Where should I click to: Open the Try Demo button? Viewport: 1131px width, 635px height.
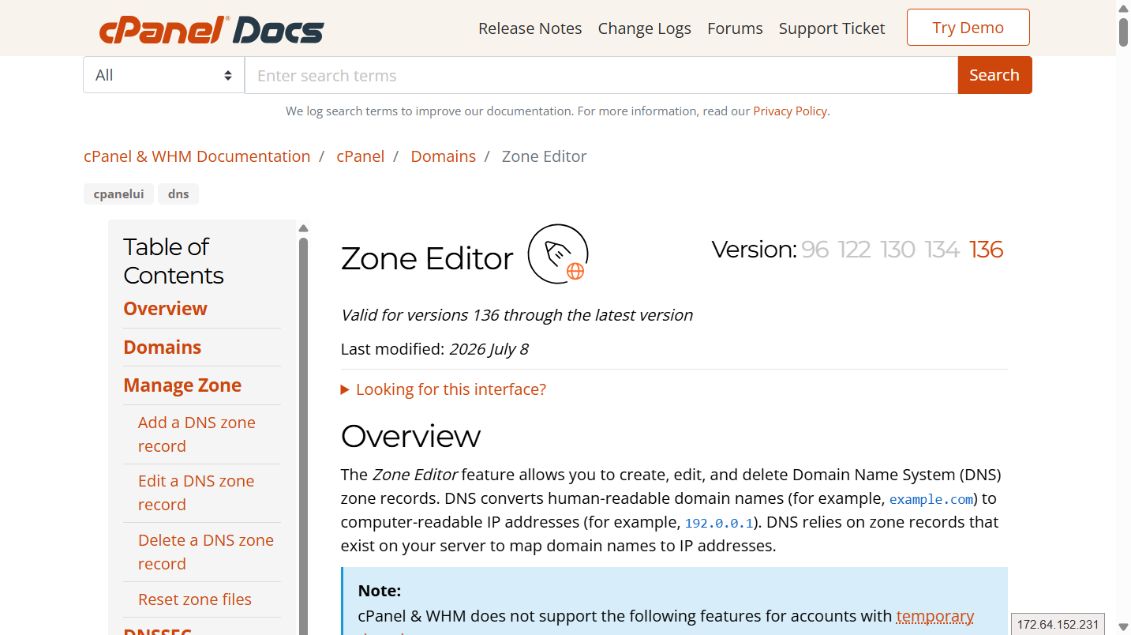pos(968,27)
